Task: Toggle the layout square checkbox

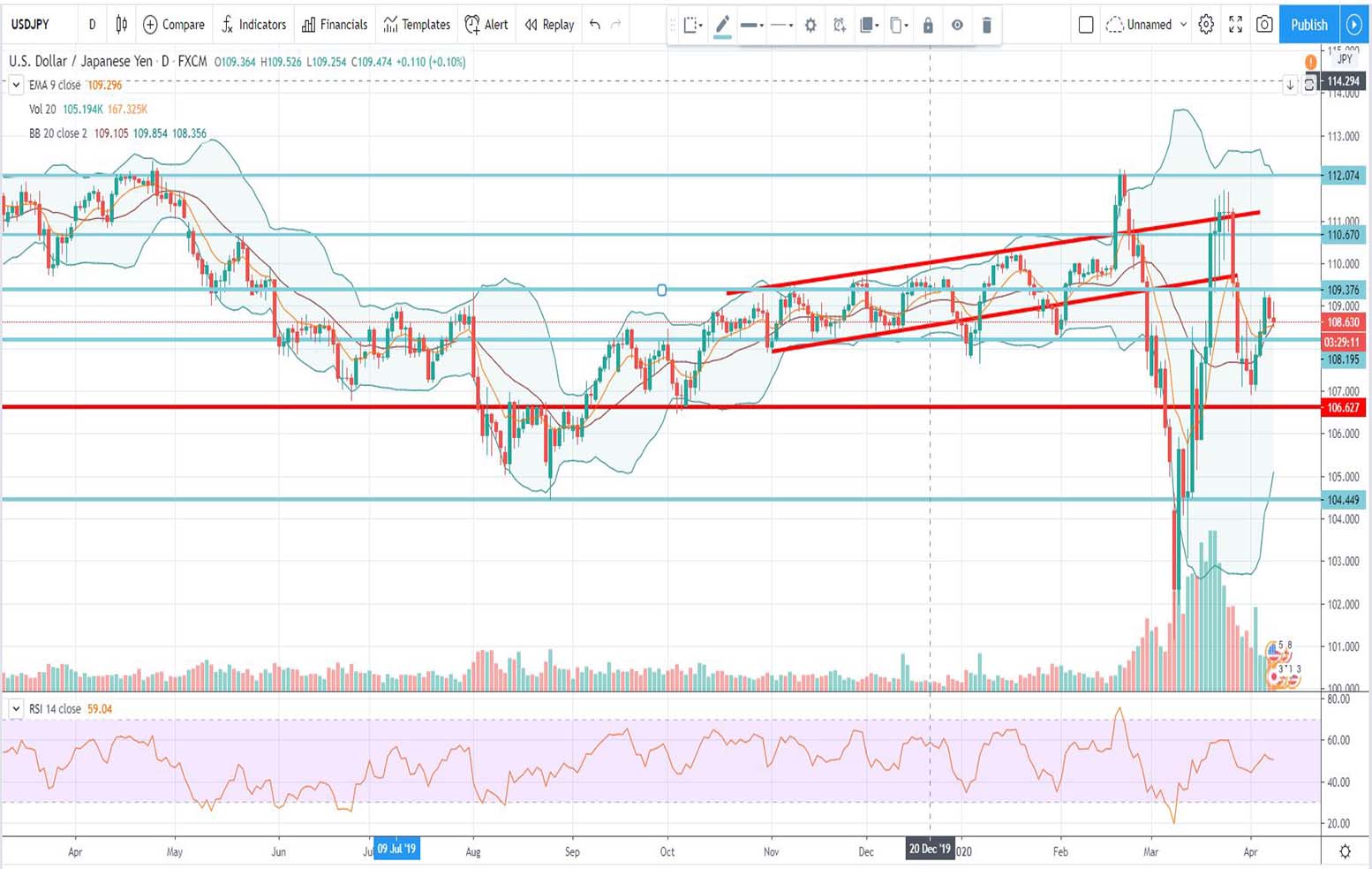Action: (x=1086, y=25)
